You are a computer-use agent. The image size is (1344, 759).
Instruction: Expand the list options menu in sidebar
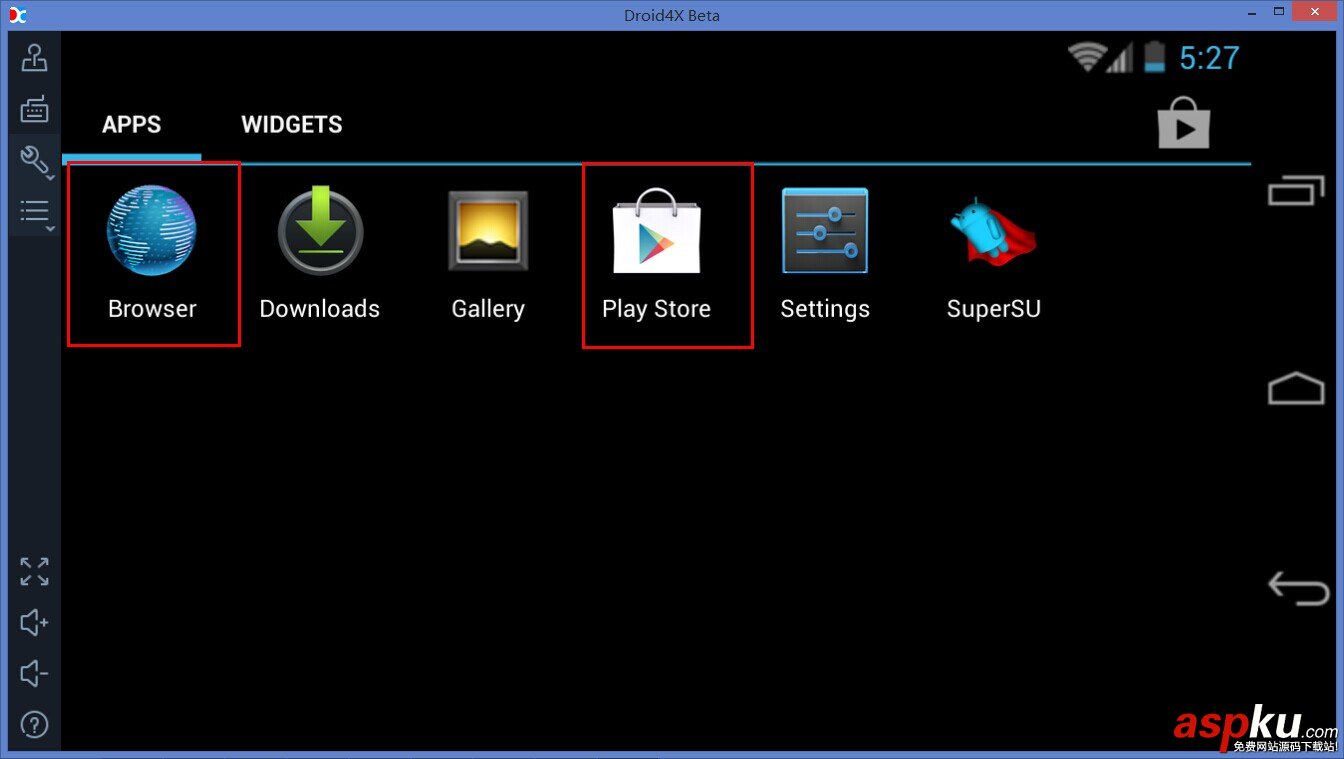point(35,212)
